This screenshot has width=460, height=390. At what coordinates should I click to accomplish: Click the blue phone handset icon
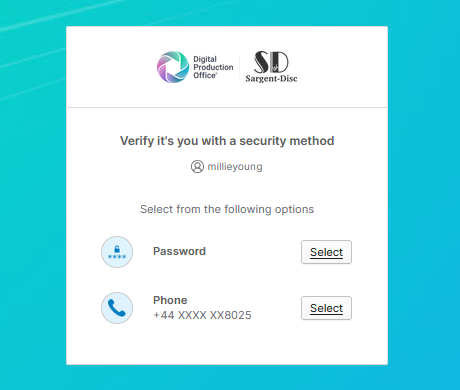[117, 308]
